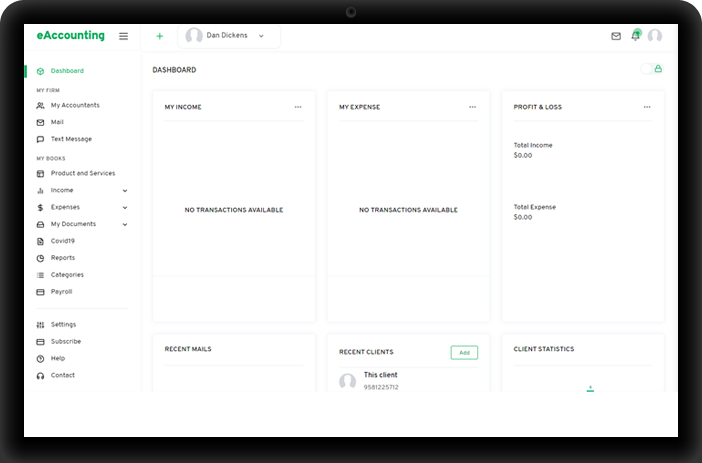This screenshot has width=702, height=463.
Task: Click the Covid19 document icon
Action: click(40, 241)
